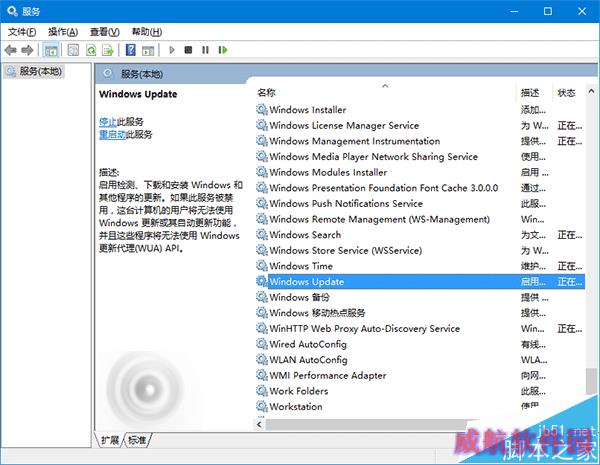The height and width of the screenshot is (465, 600).
Task: Click the Back arrow toolbar icon
Action: tap(10, 50)
